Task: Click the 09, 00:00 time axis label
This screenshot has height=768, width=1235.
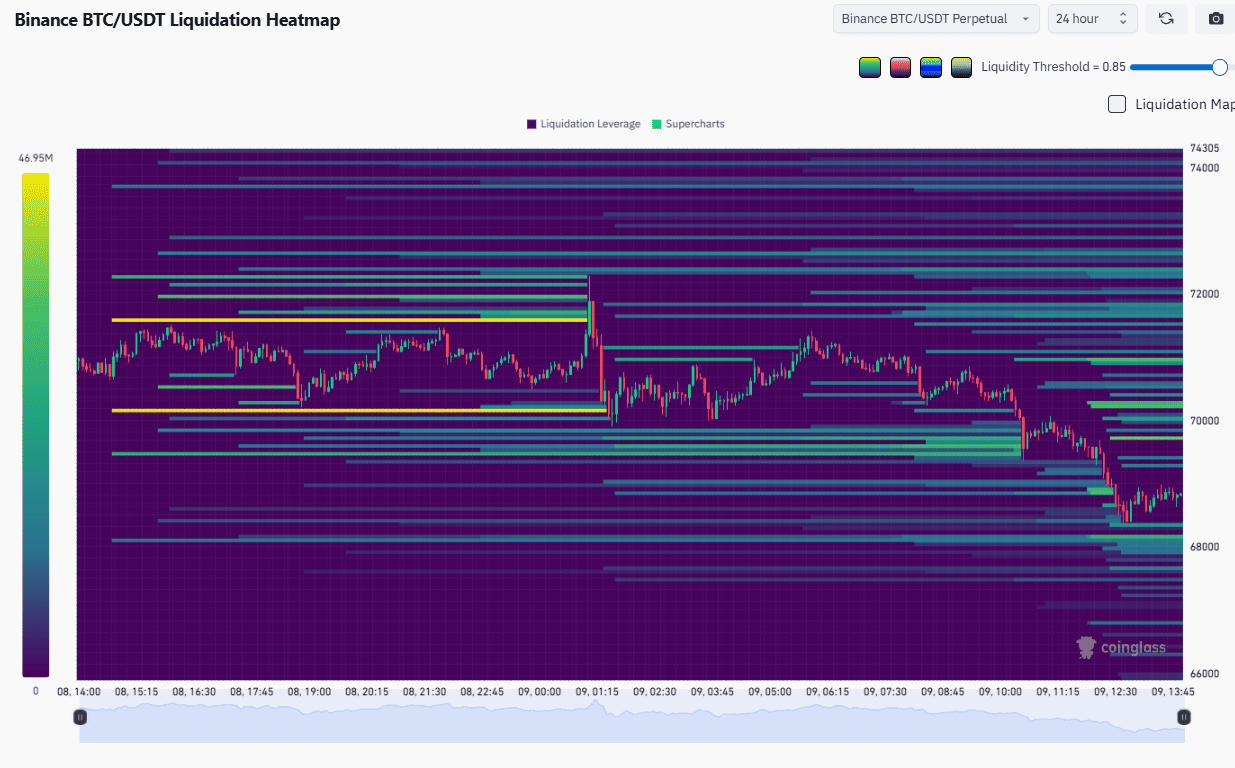Action: pos(539,691)
